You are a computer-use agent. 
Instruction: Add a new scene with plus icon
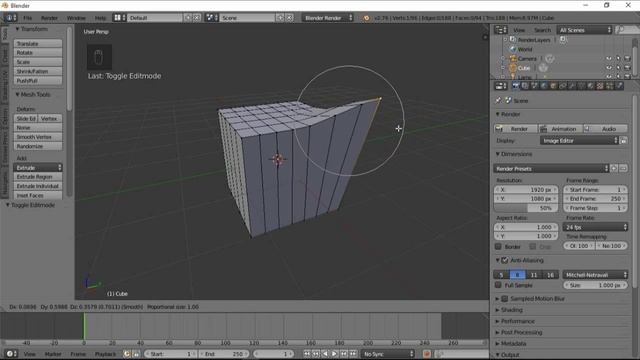[x=280, y=18]
